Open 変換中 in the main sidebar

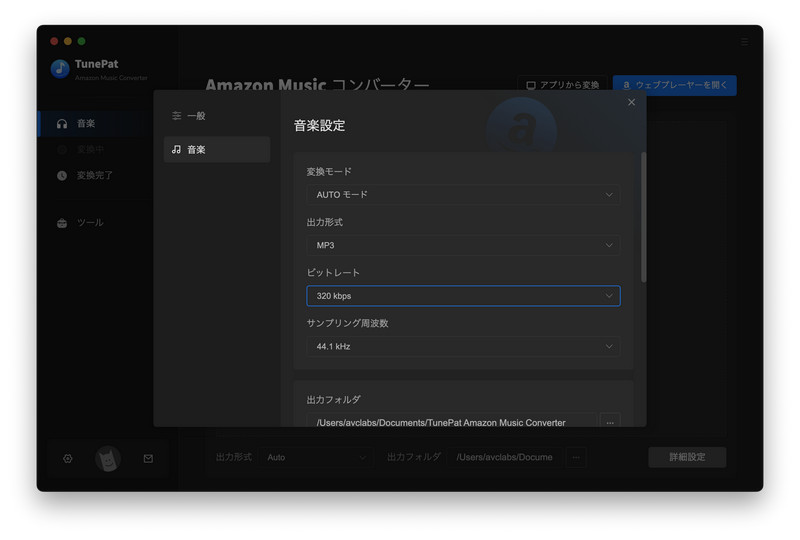[93, 150]
